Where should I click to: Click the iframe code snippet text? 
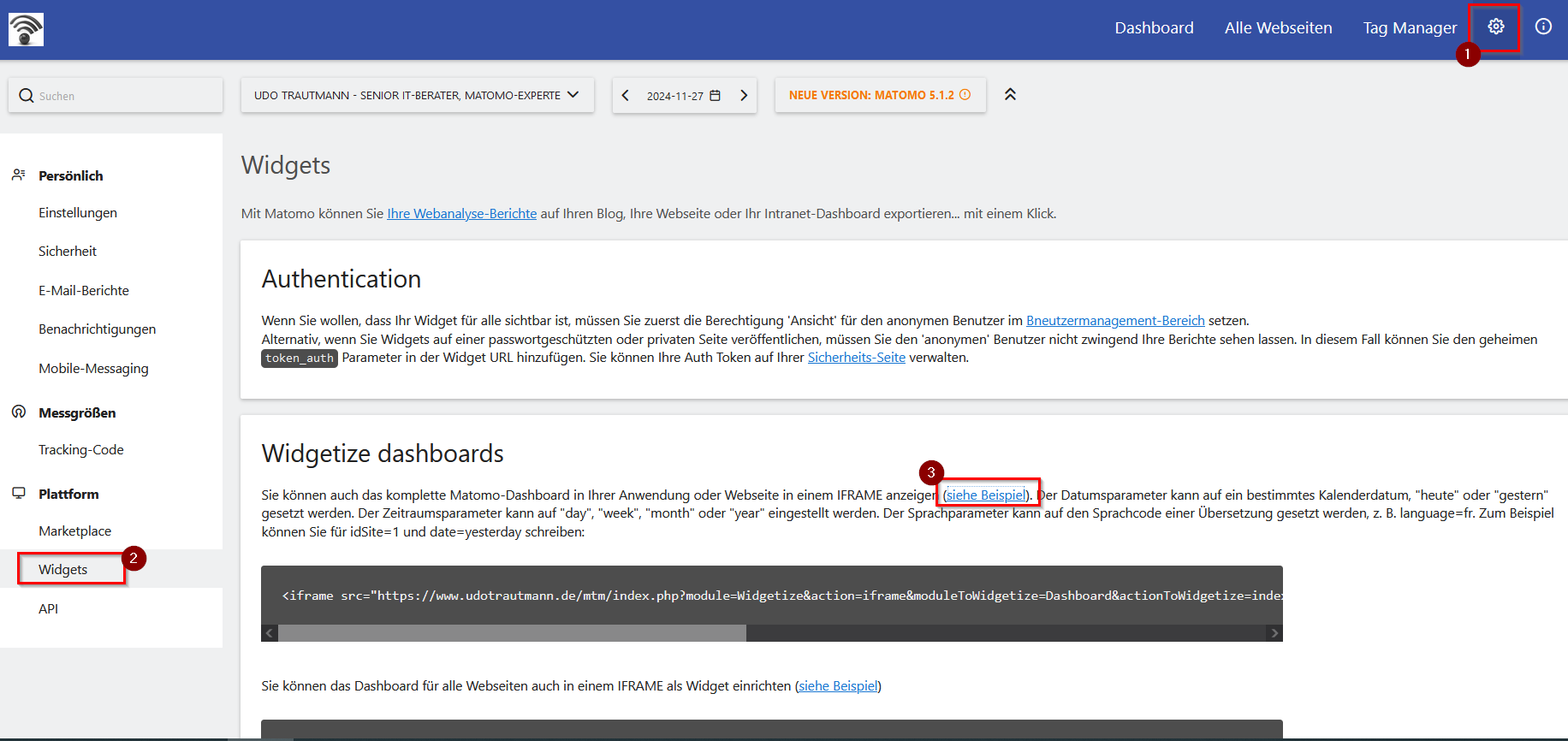tap(782, 596)
